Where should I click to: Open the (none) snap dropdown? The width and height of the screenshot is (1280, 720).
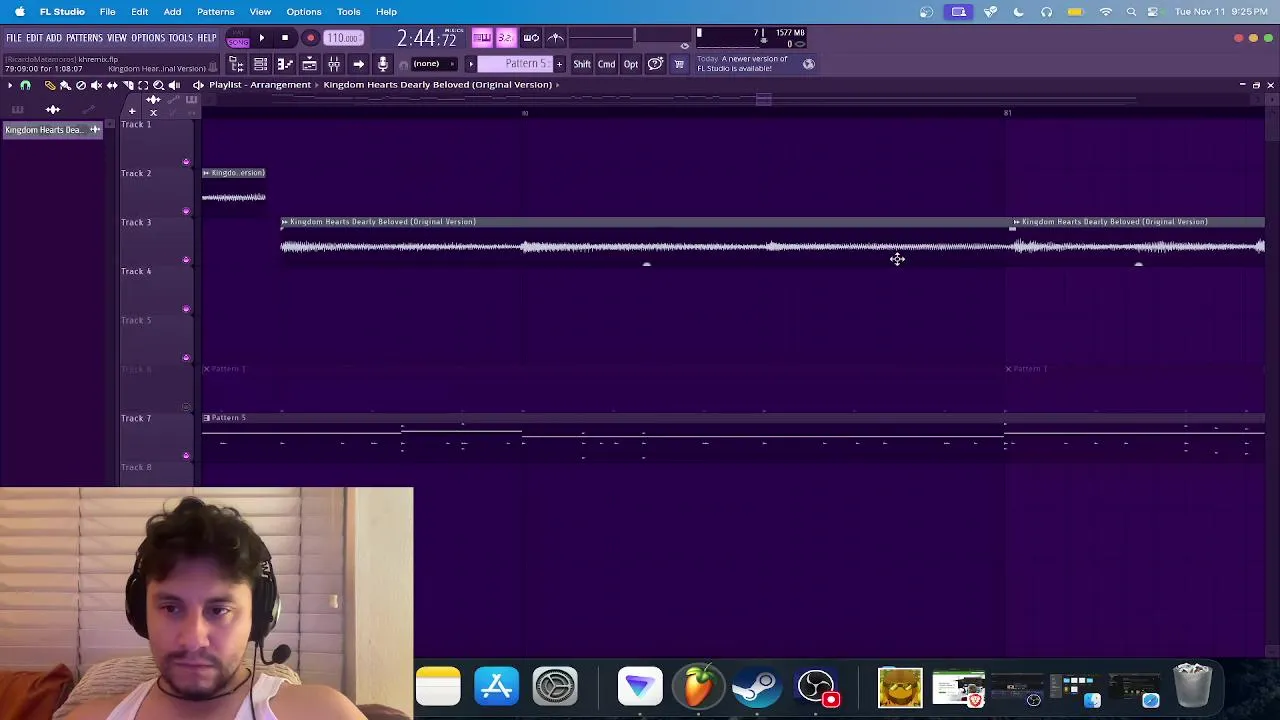(433, 64)
